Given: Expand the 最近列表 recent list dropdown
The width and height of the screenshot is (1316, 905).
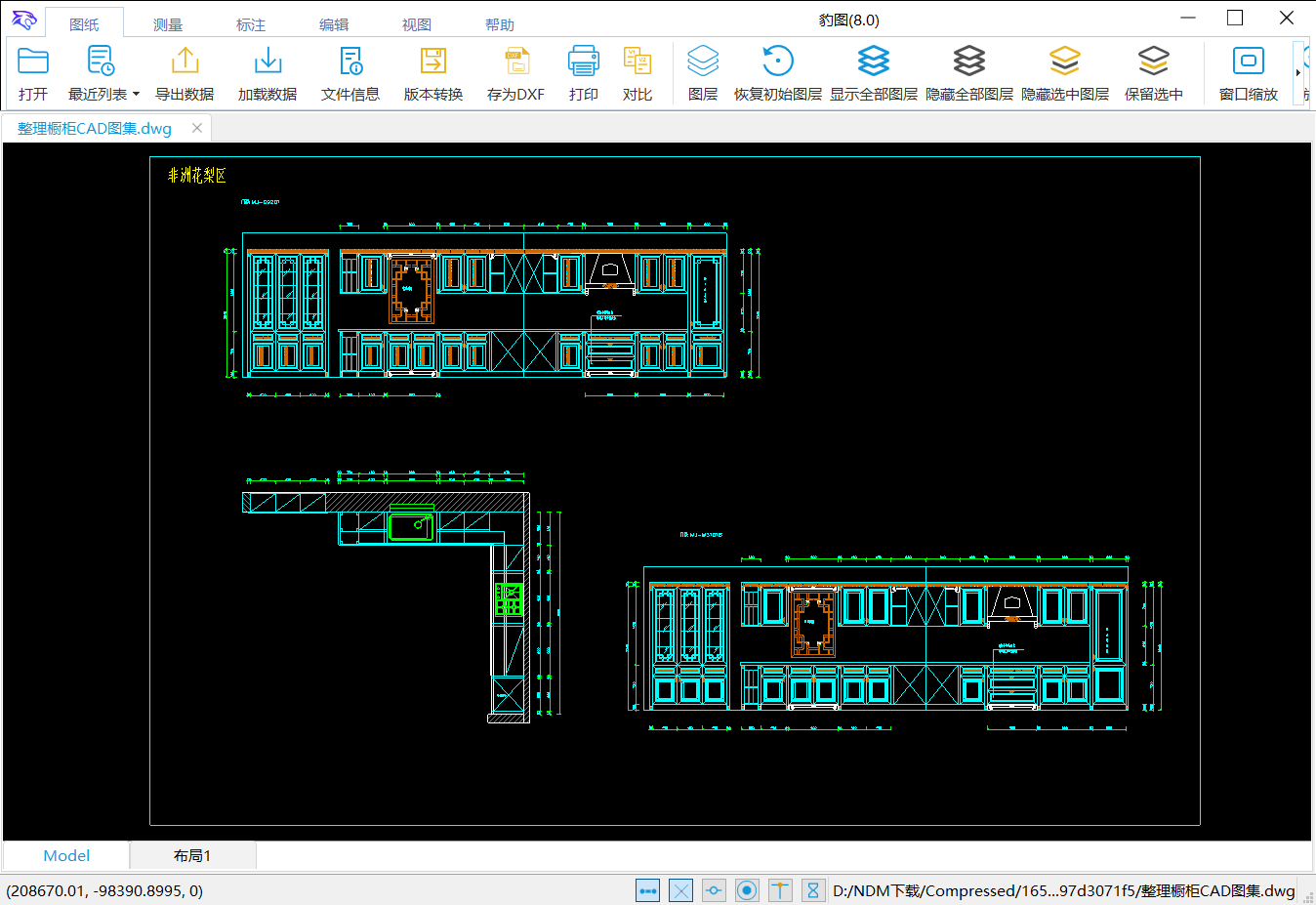Looking at the screenshot, I should (136, 95).
